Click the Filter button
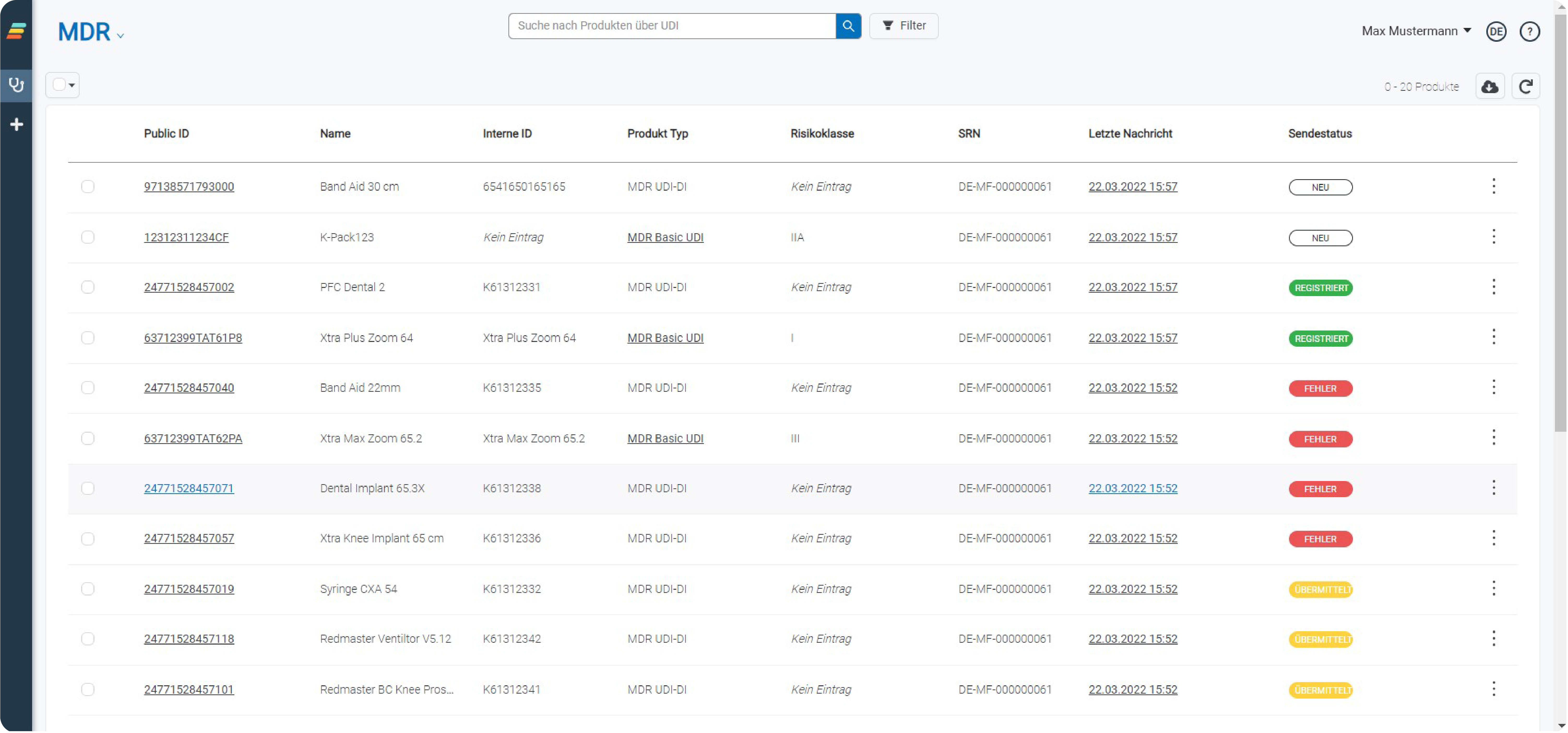This screenshot has height=733, width=1568. pyautogui.click(x=903, y=26)
